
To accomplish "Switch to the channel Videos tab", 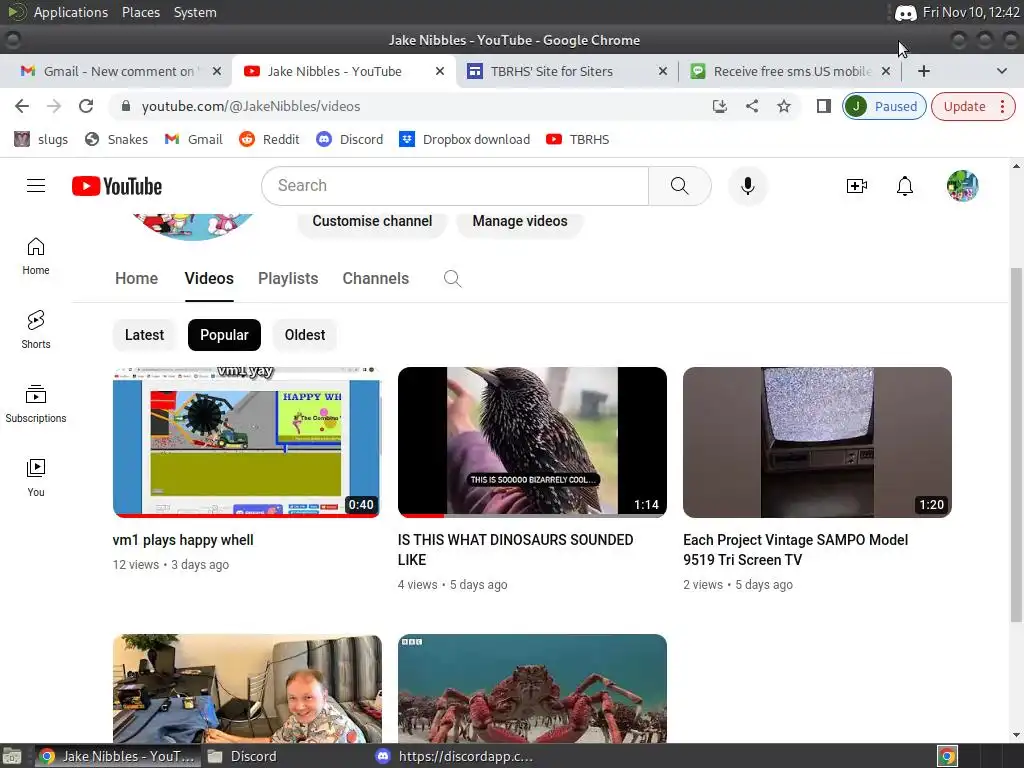I will 209,279.
